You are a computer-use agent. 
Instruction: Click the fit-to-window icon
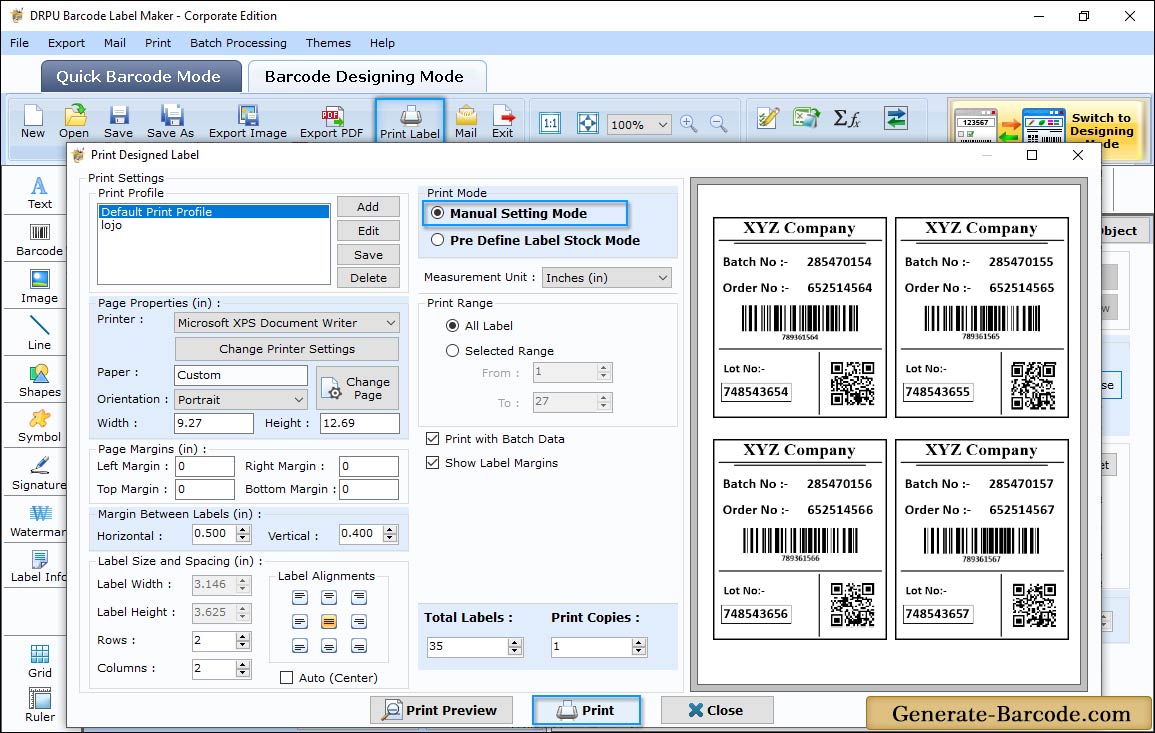click(587, 123)
